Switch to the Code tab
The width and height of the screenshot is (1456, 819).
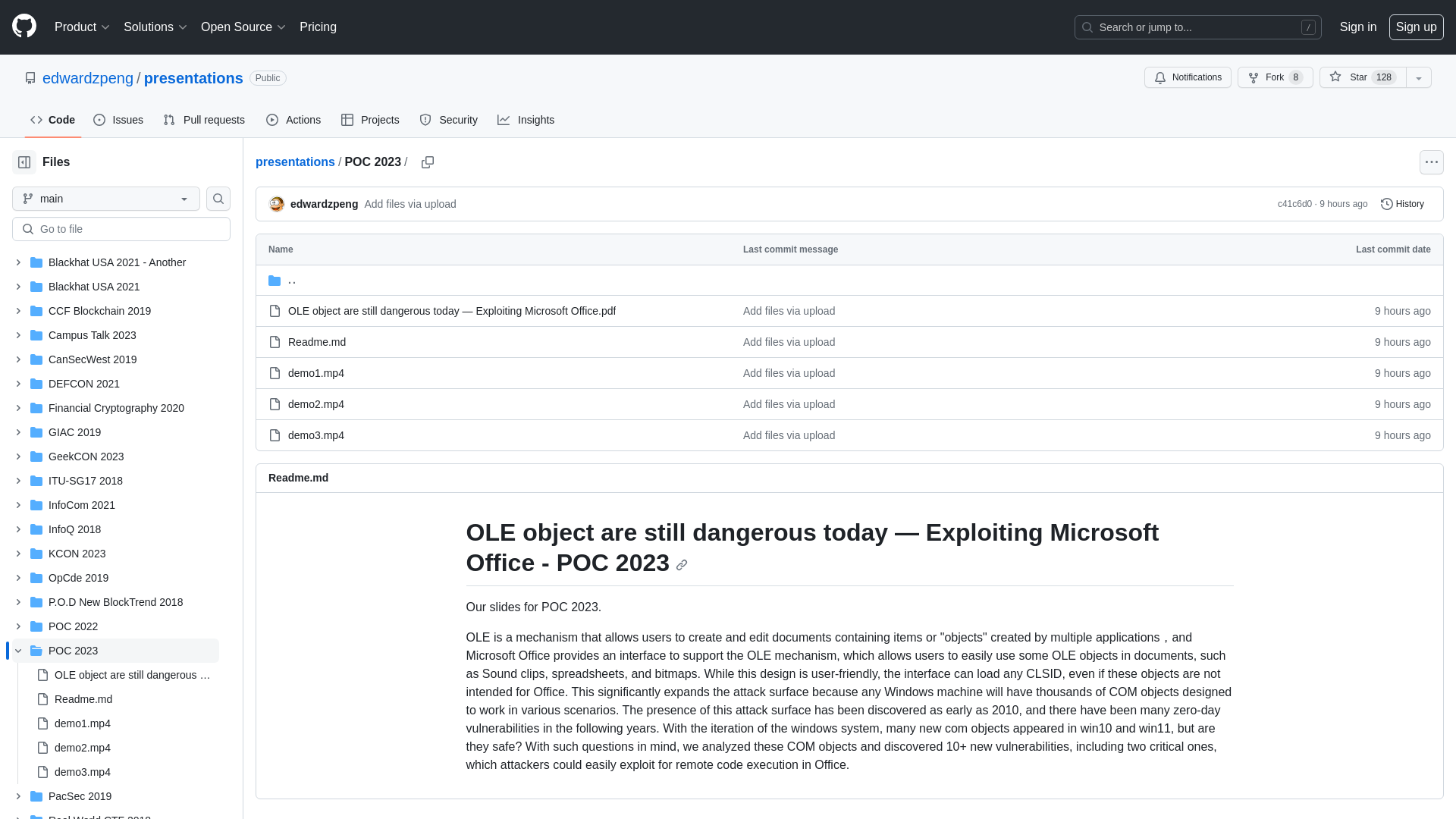pyautogui.click(x=52, y=120)
